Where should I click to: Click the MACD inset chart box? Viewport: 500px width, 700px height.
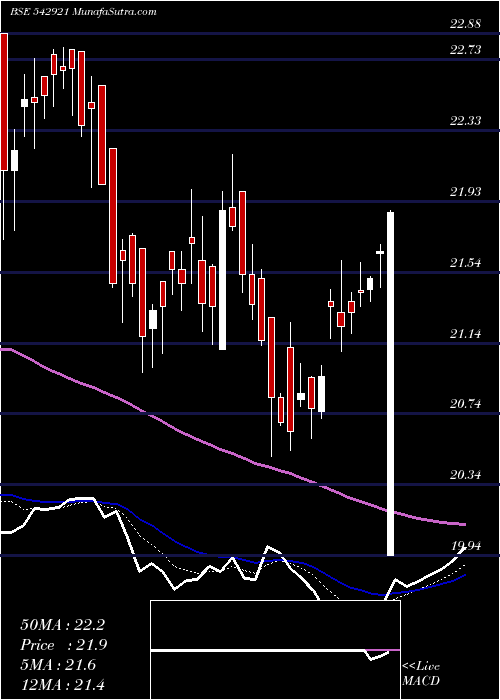click(x=275, y=650)
